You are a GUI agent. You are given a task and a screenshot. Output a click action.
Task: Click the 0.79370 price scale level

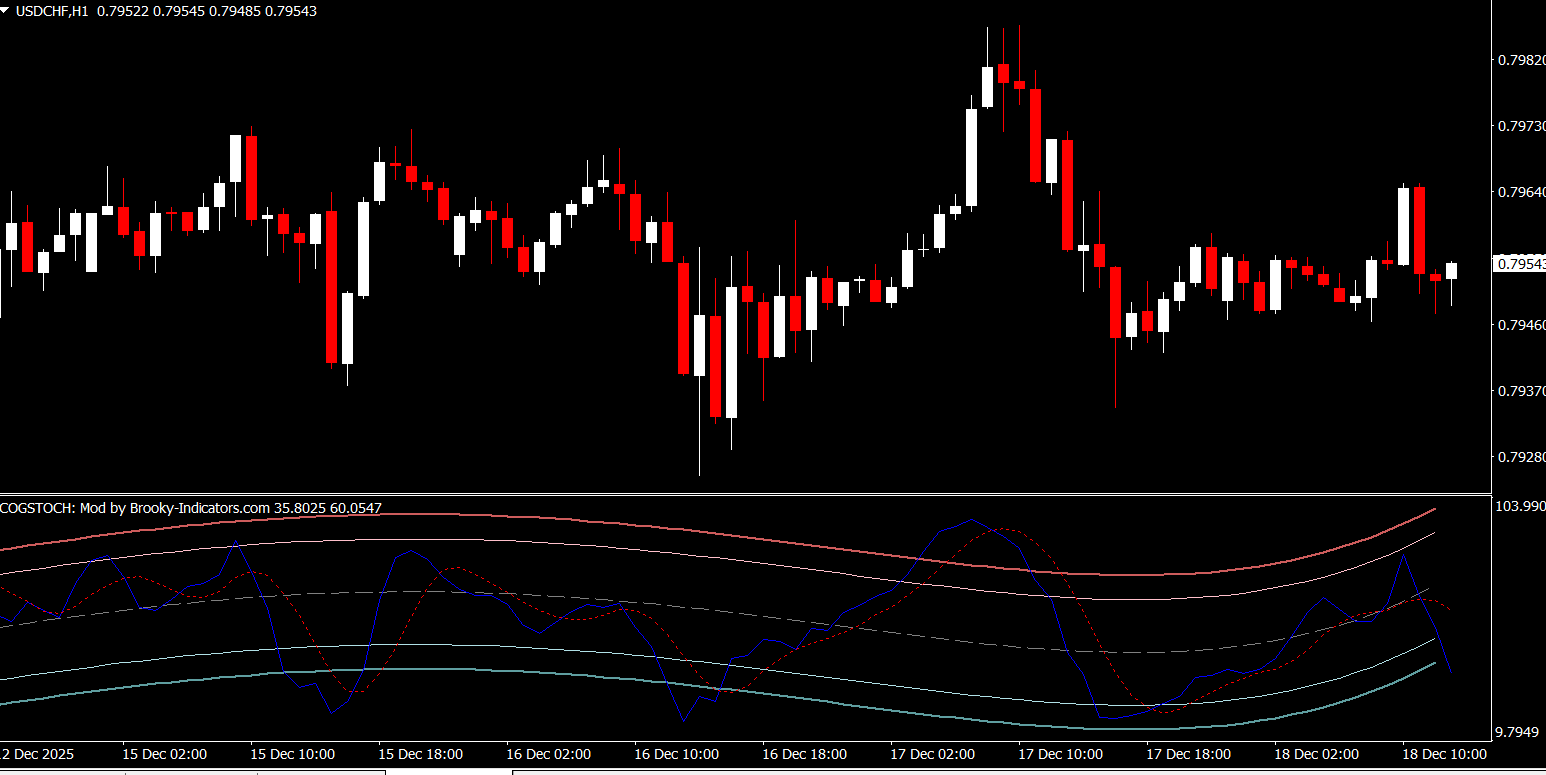[1520, 391]
